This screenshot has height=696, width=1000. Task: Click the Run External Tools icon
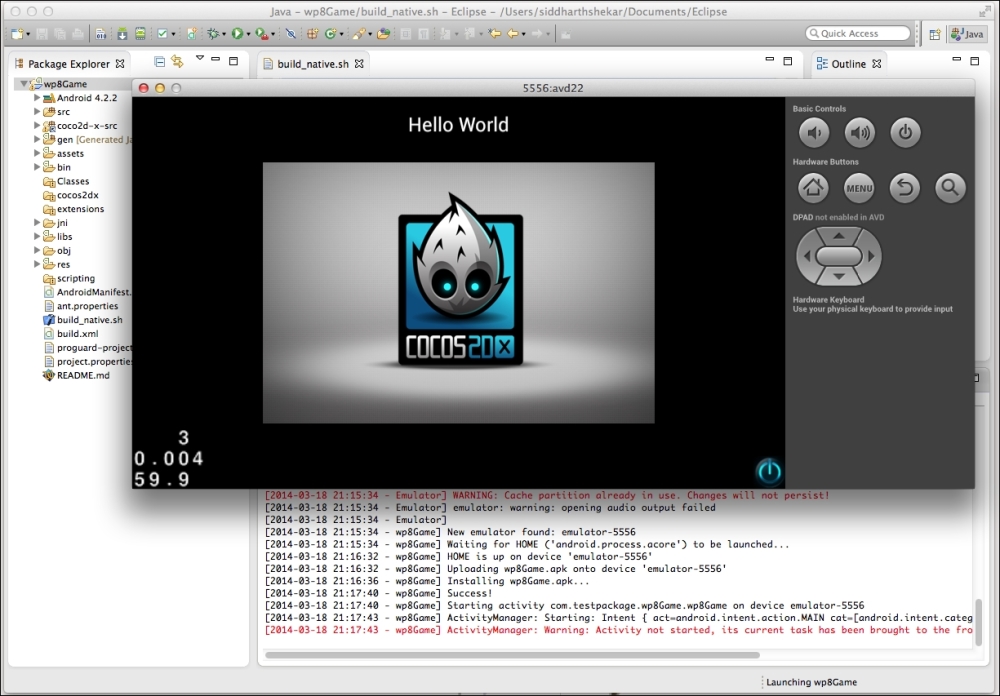(x=261, y=34)
